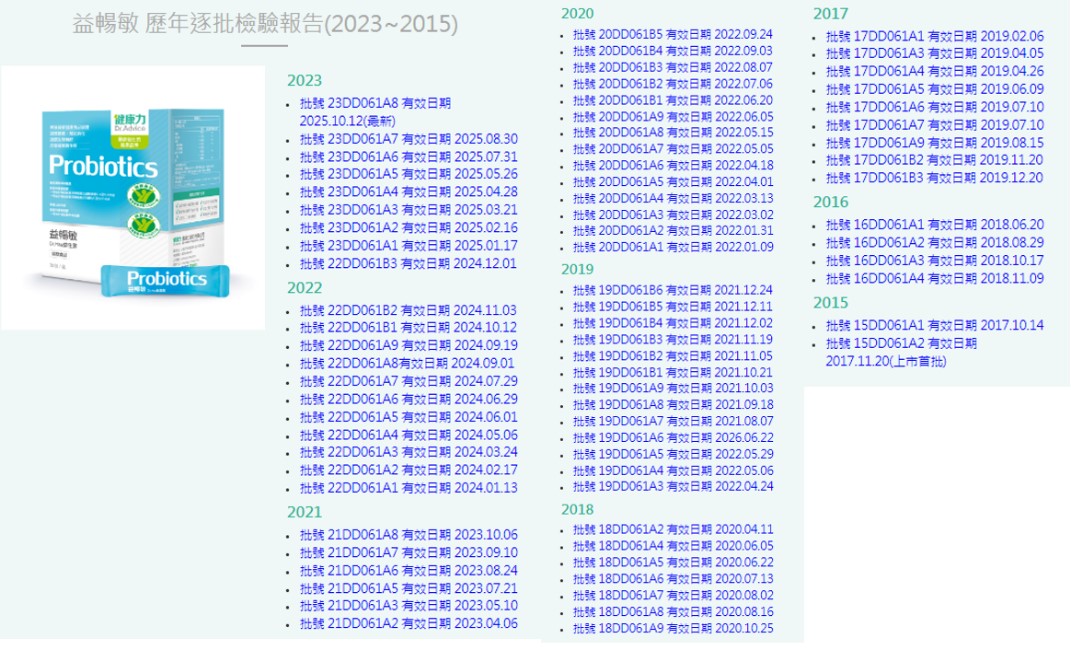Viewport: 1071px width, 650px height.
Task: View batch 21DD061A8 report expiring 2023.10.06
Action: coord(408,534)
